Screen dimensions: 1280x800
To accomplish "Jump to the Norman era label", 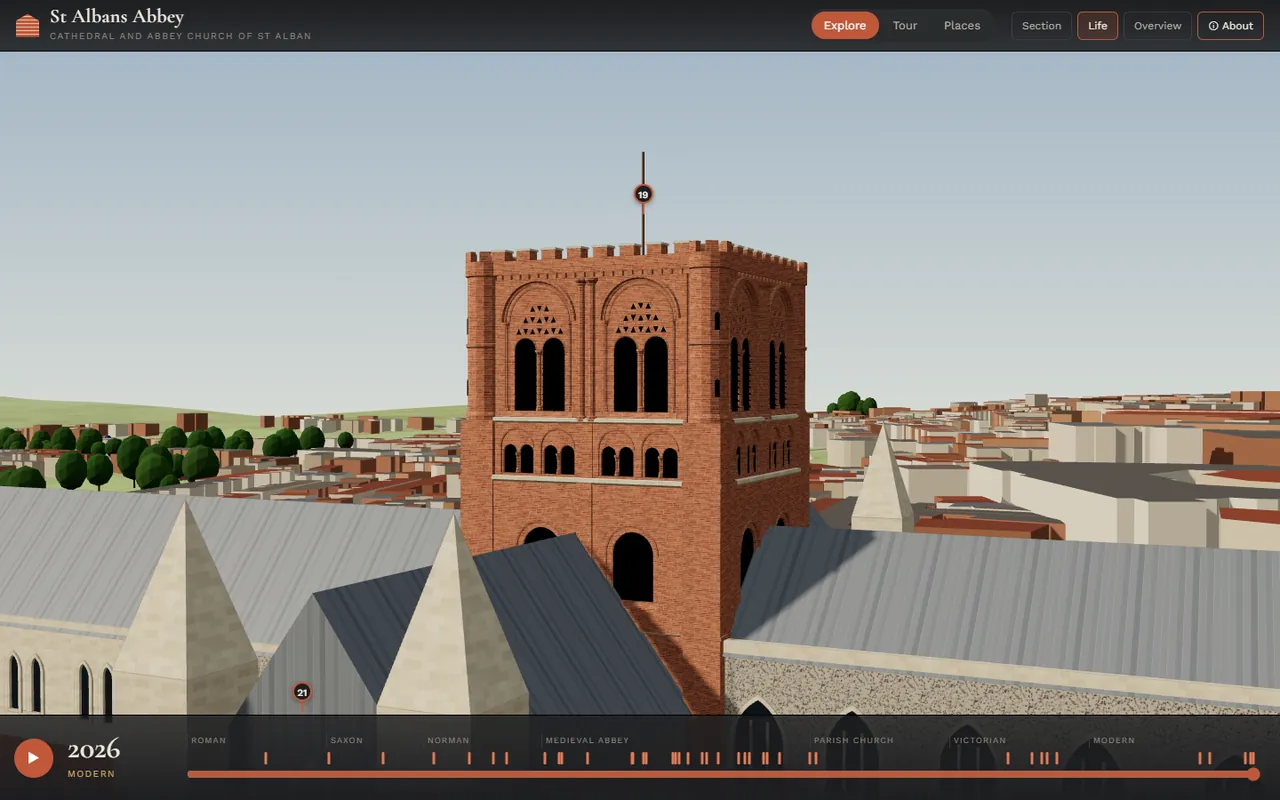I will point(448,741).
